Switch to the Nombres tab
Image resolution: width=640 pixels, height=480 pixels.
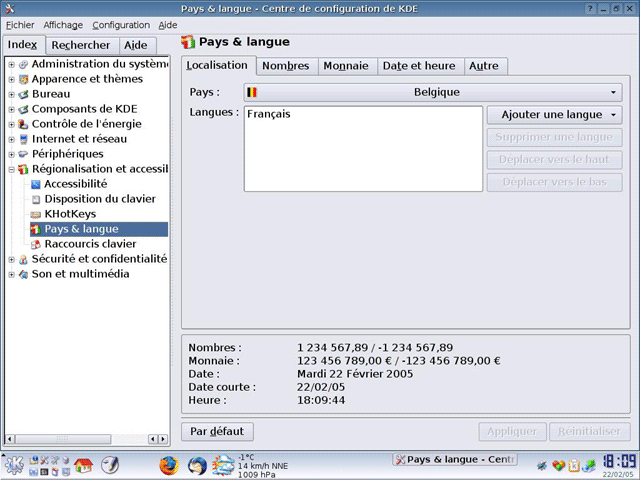(x=286, y=66)
